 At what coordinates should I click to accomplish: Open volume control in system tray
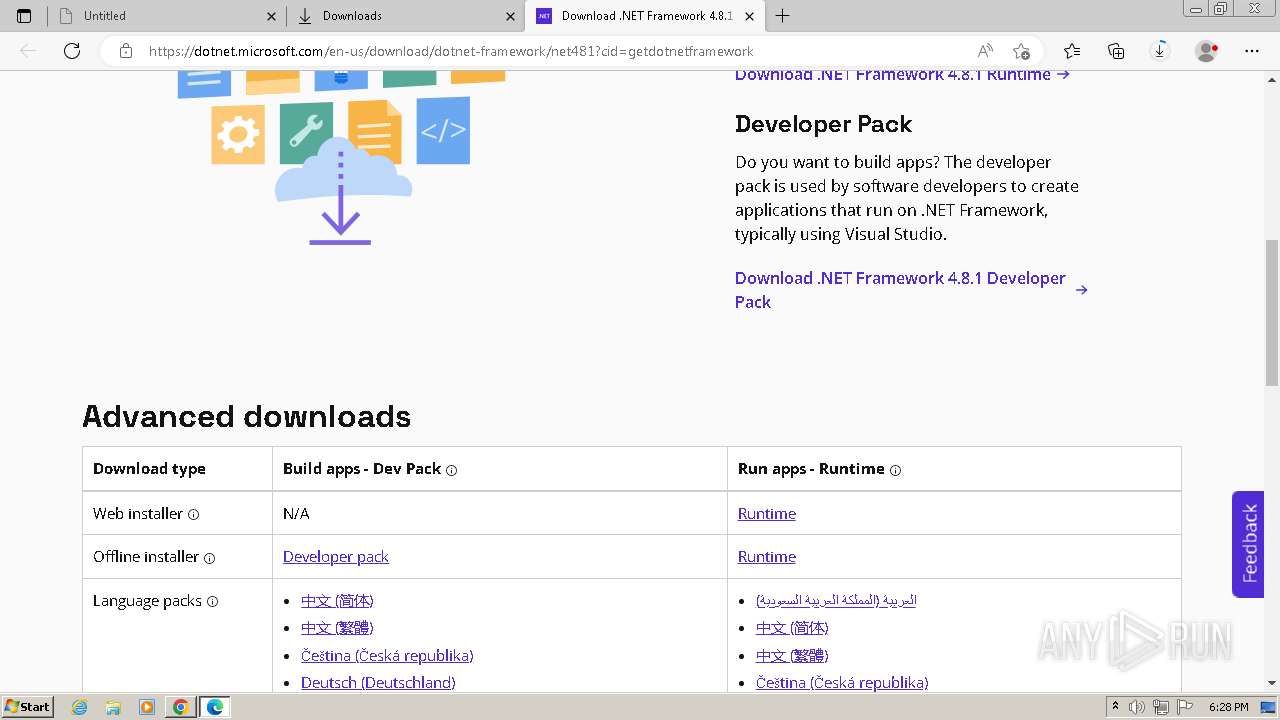pyautogui.click(x=1138, y=707)
